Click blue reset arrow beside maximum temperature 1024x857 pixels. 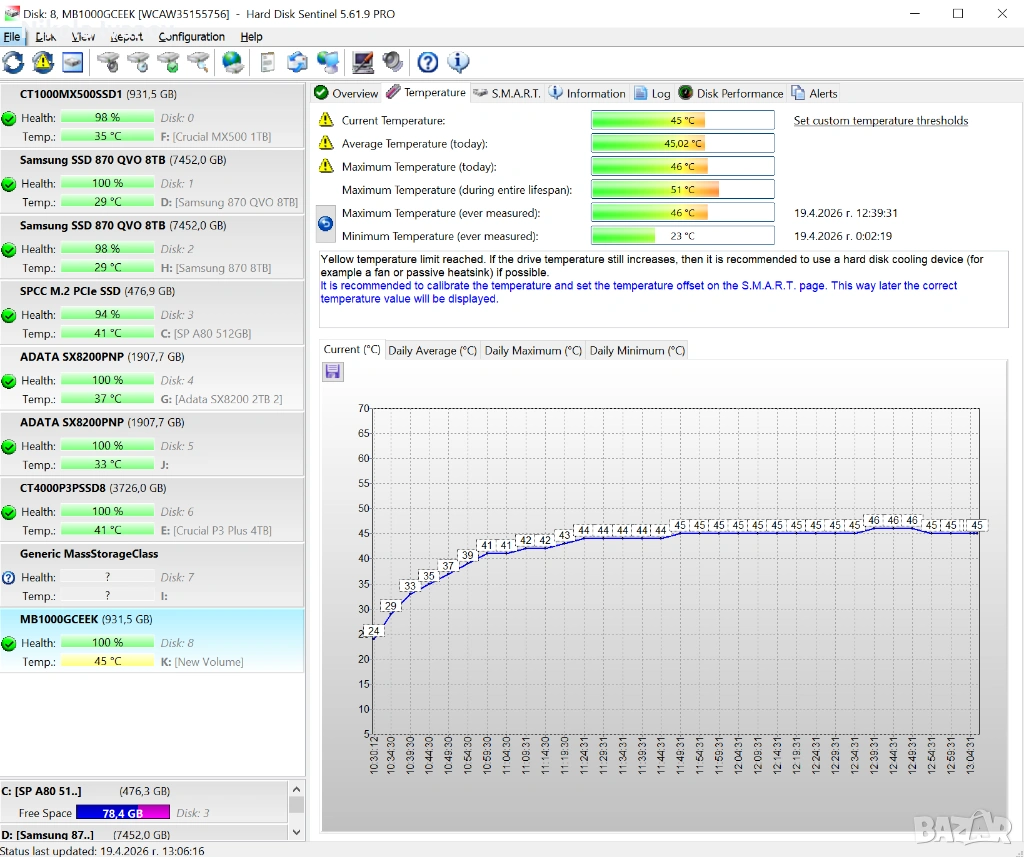(x=326, y=223)
